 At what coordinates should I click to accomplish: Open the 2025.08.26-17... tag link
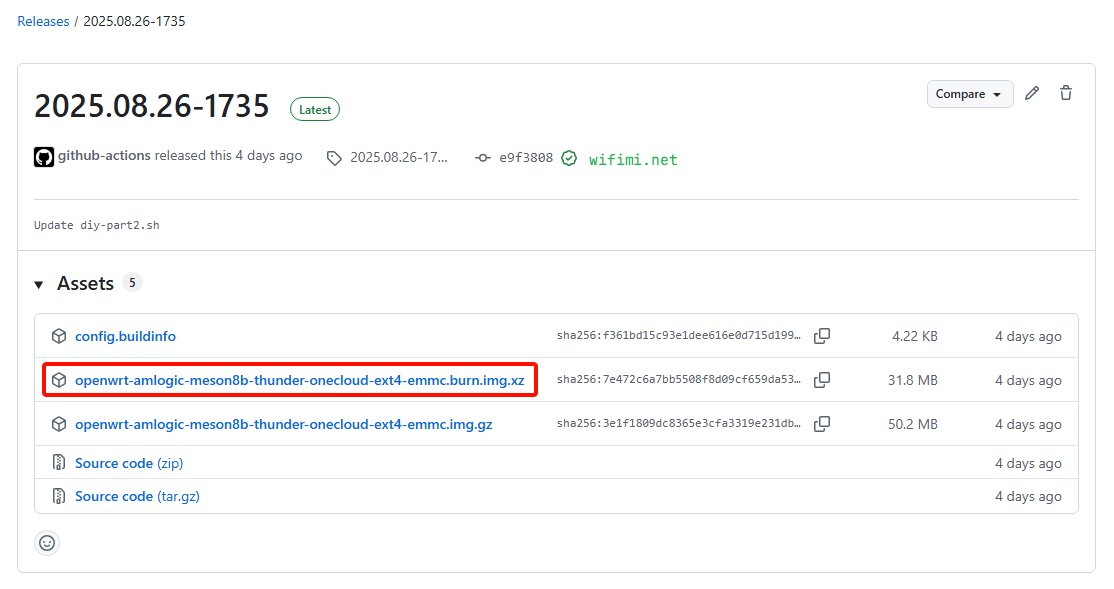click(399, 158)
